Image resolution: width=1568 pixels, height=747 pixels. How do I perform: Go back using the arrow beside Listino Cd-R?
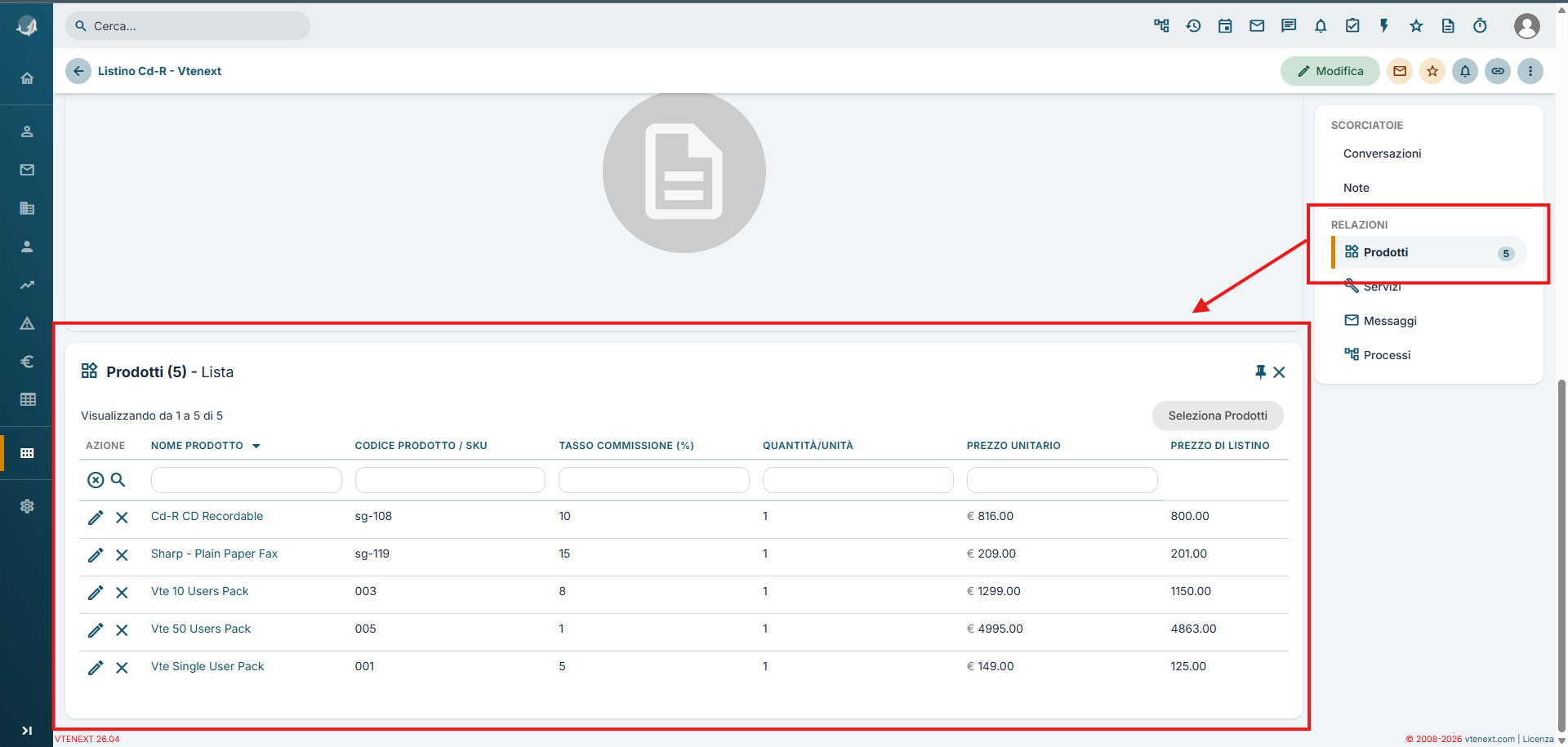coord(78,71)
